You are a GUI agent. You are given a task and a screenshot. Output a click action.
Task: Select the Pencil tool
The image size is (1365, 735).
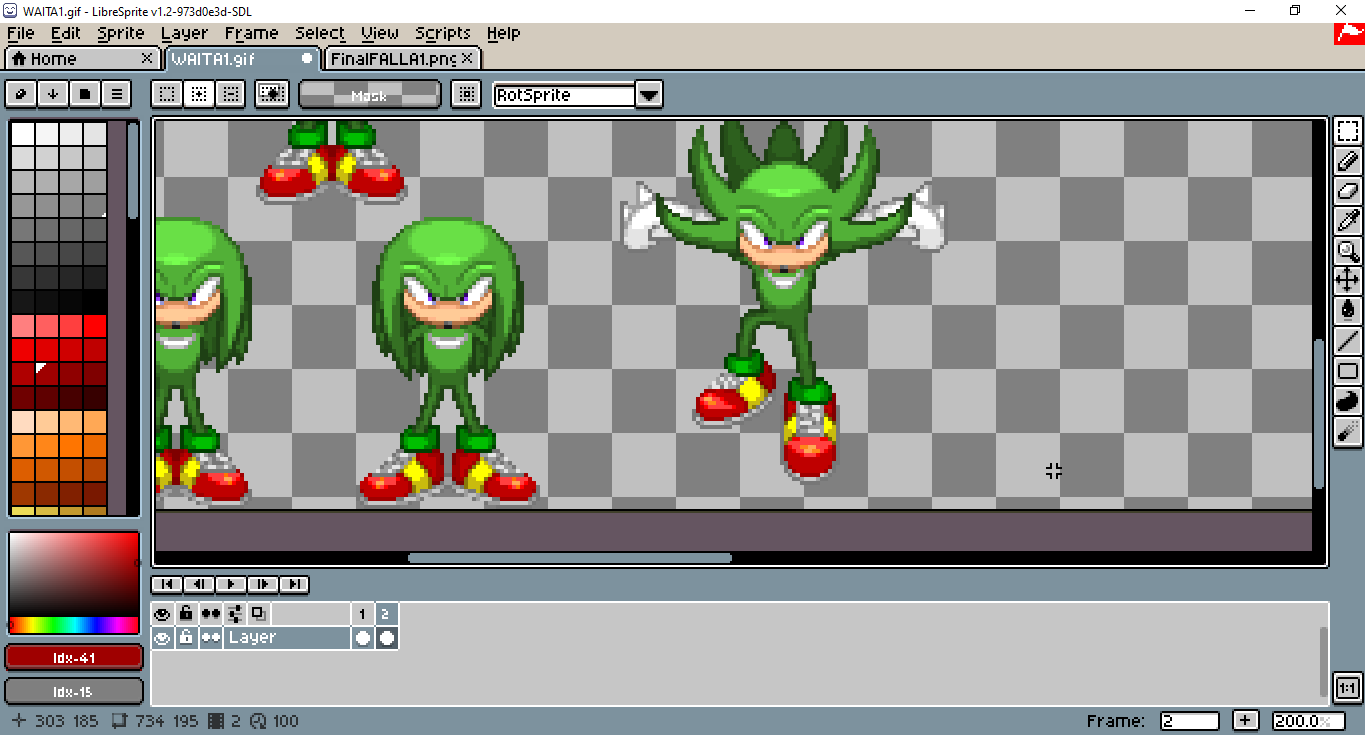pyautogui.click(x=1348, y=160)
